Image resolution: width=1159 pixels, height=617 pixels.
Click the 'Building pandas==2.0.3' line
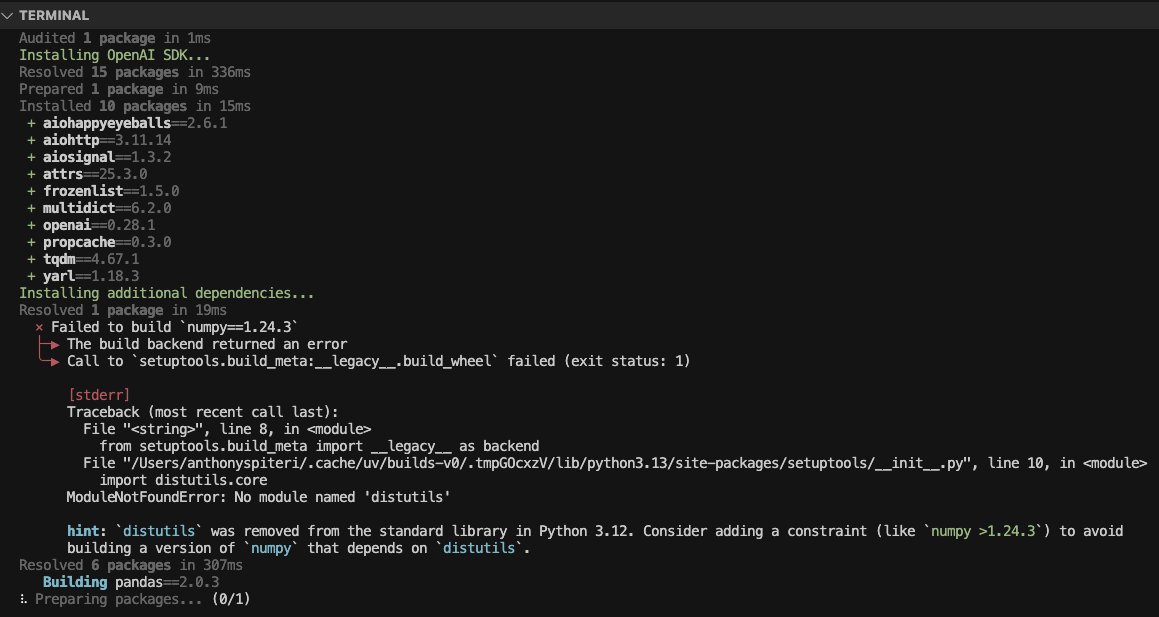click(x=131, y=582)
